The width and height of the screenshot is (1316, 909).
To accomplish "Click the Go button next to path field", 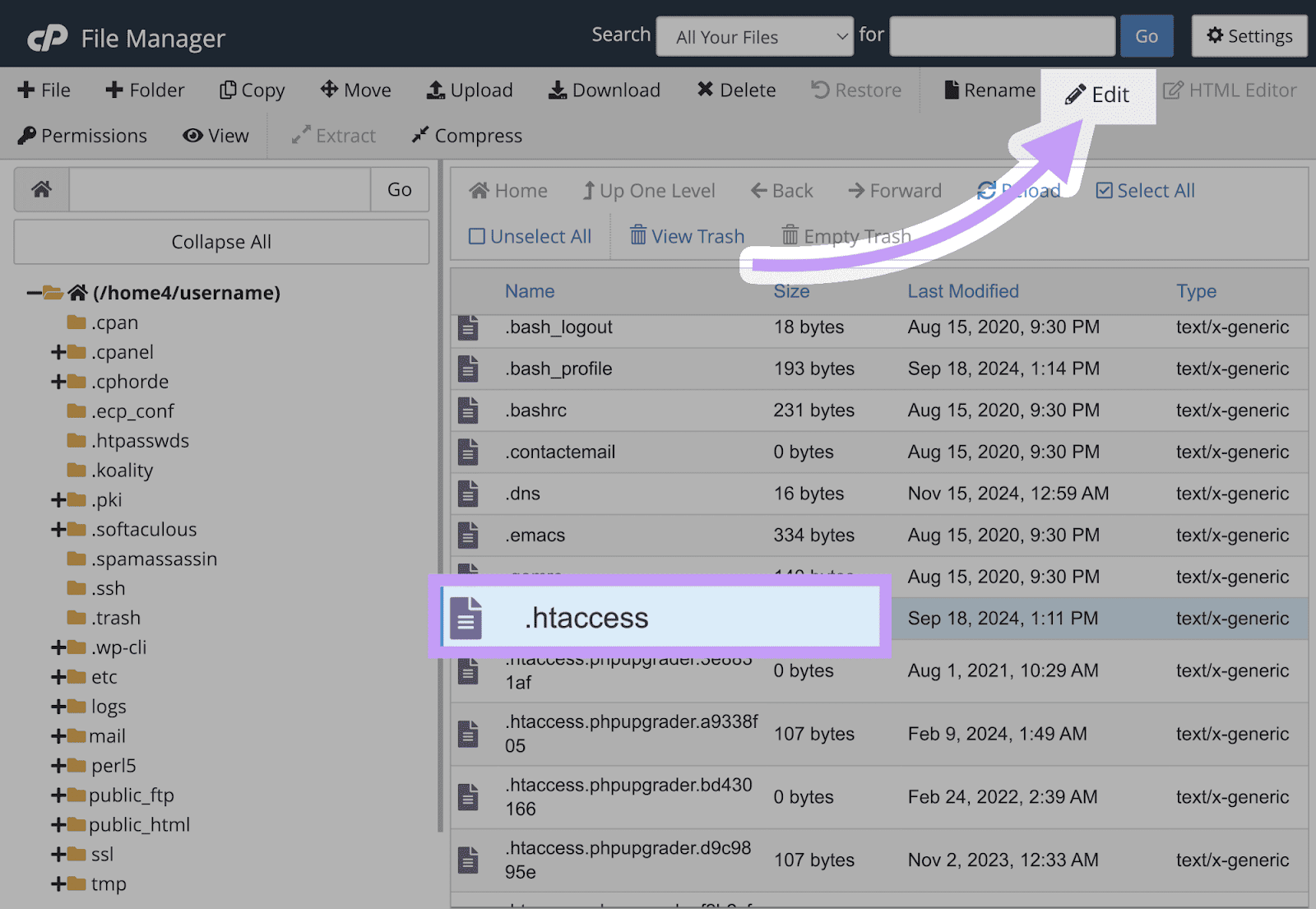I will pos(400,189).
